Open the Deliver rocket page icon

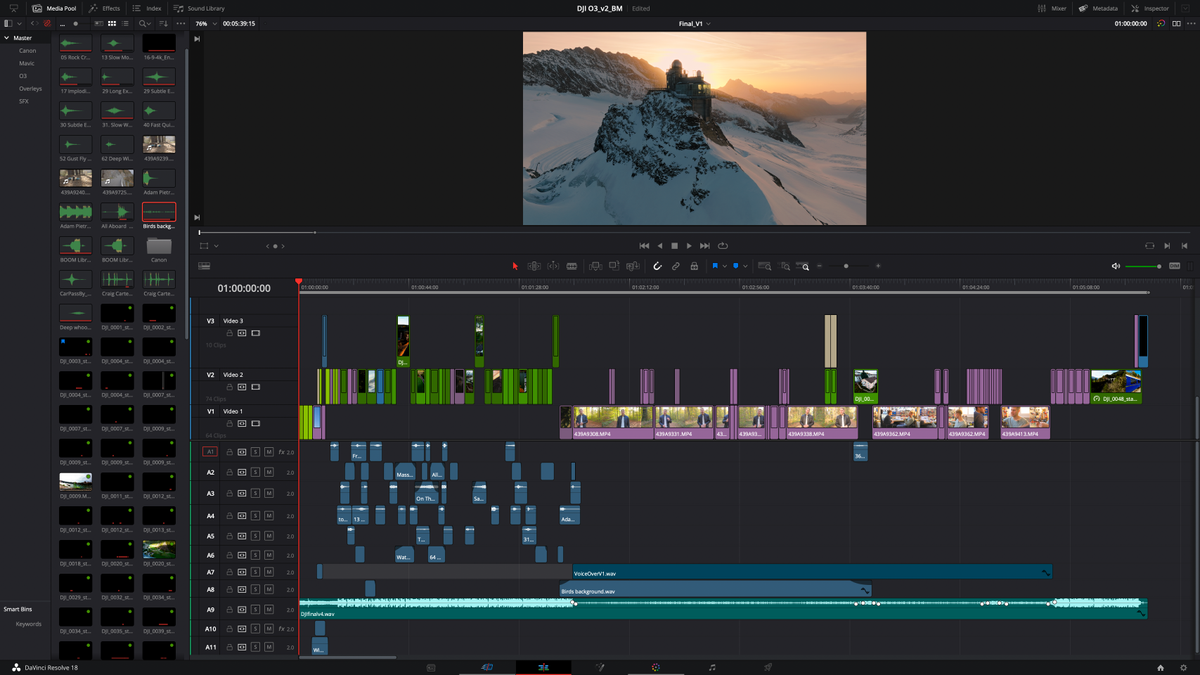point(768,667)
